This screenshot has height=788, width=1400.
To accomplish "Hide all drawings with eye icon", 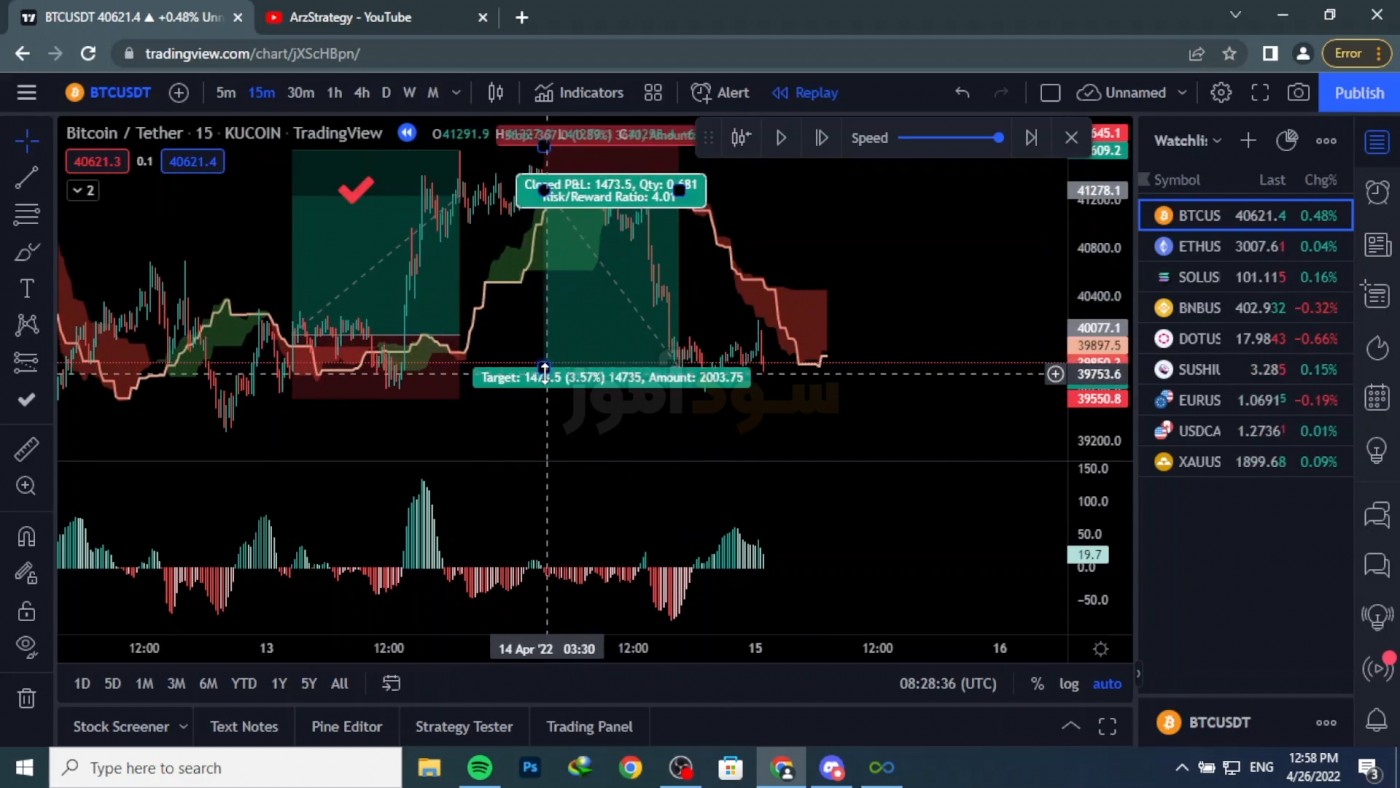I will coord(27,647).
